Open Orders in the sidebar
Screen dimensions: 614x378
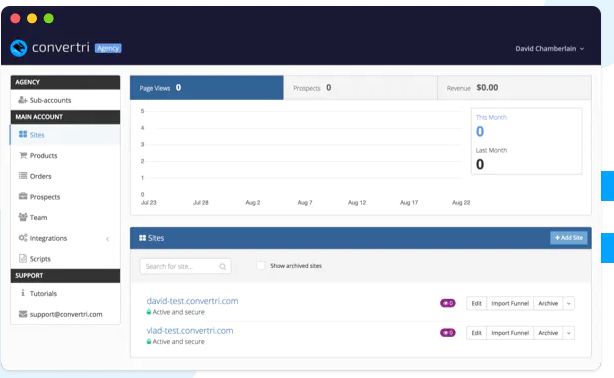click(65, 176)
